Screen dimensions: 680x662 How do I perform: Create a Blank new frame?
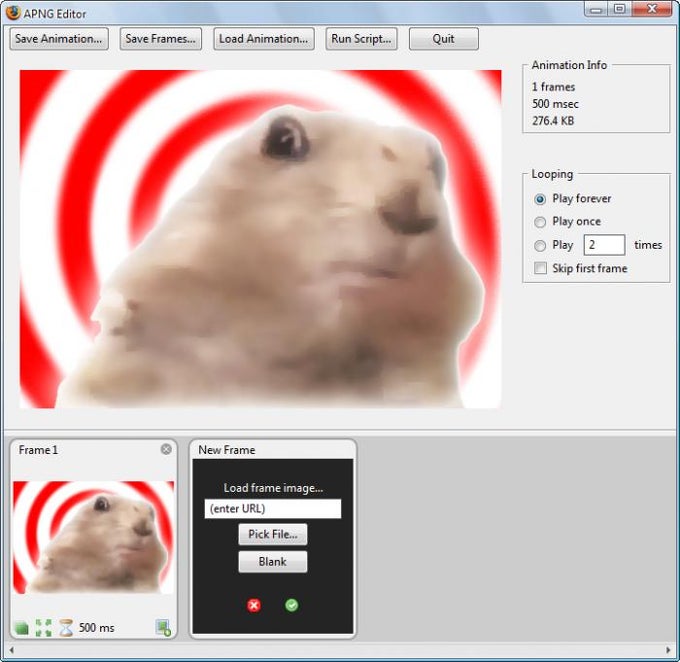[273, 562]
